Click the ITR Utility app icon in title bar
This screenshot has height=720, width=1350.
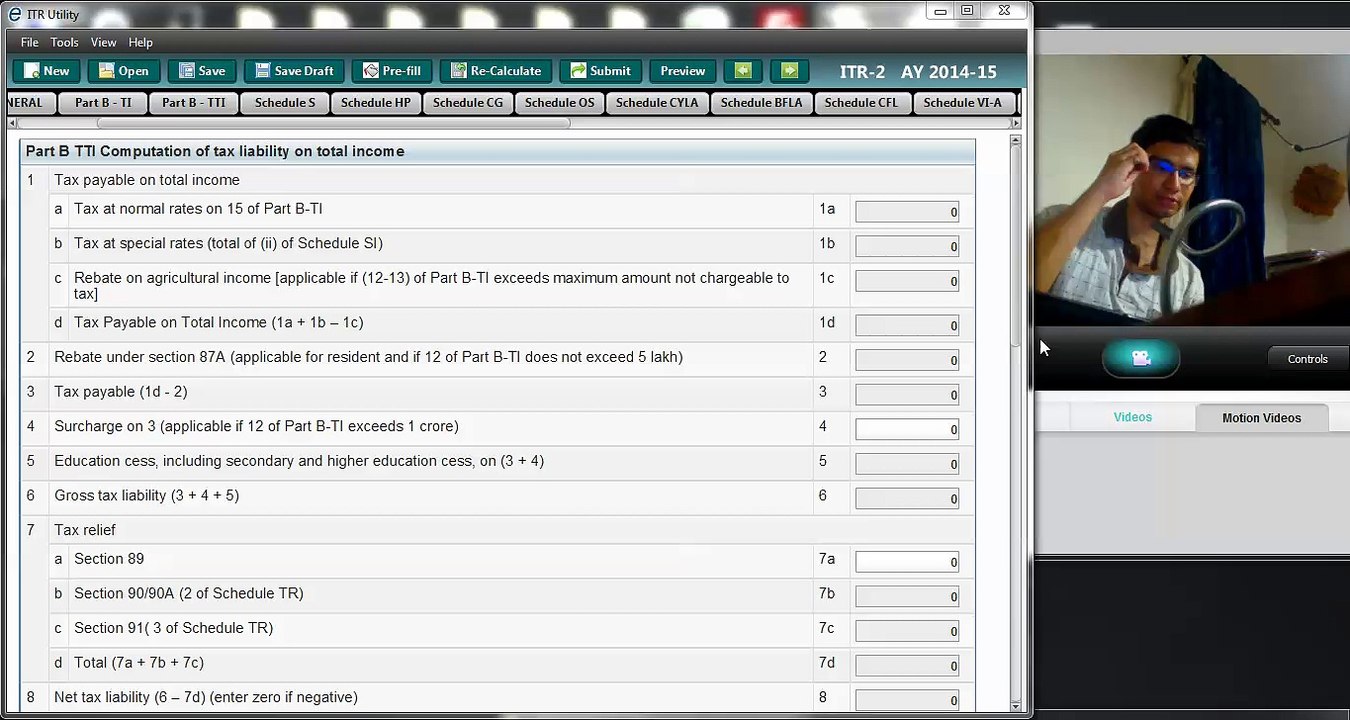[14, 14]
